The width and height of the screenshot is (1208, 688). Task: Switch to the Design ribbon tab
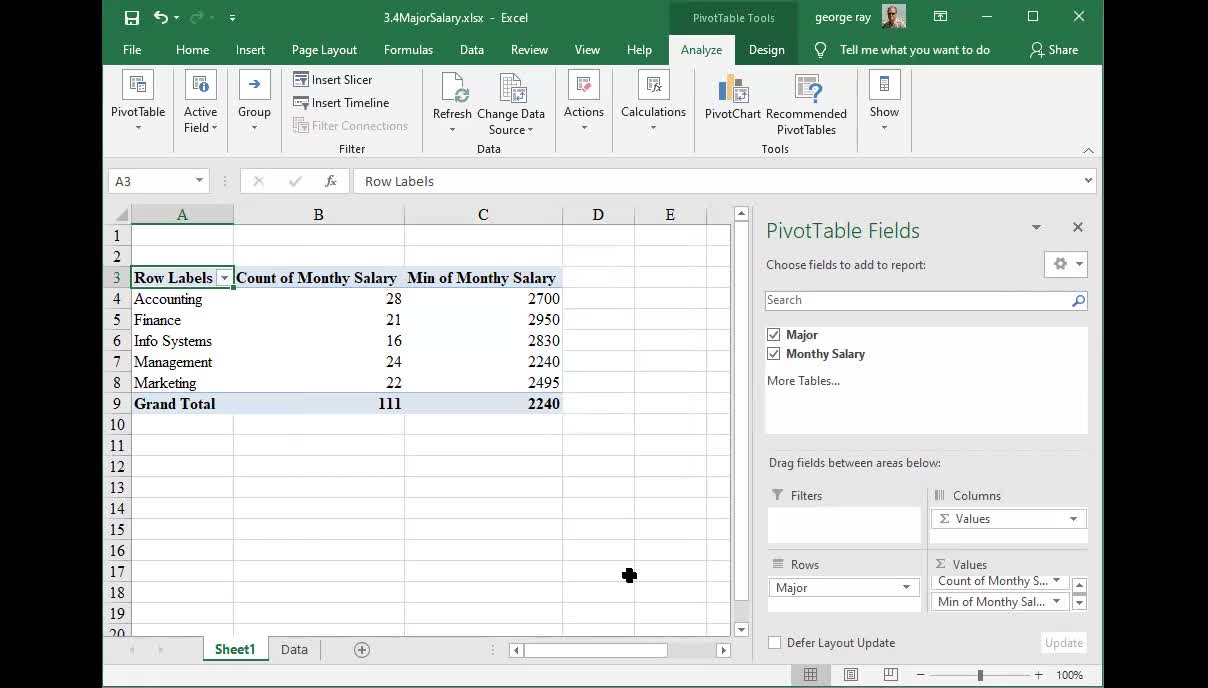(766, 50)
